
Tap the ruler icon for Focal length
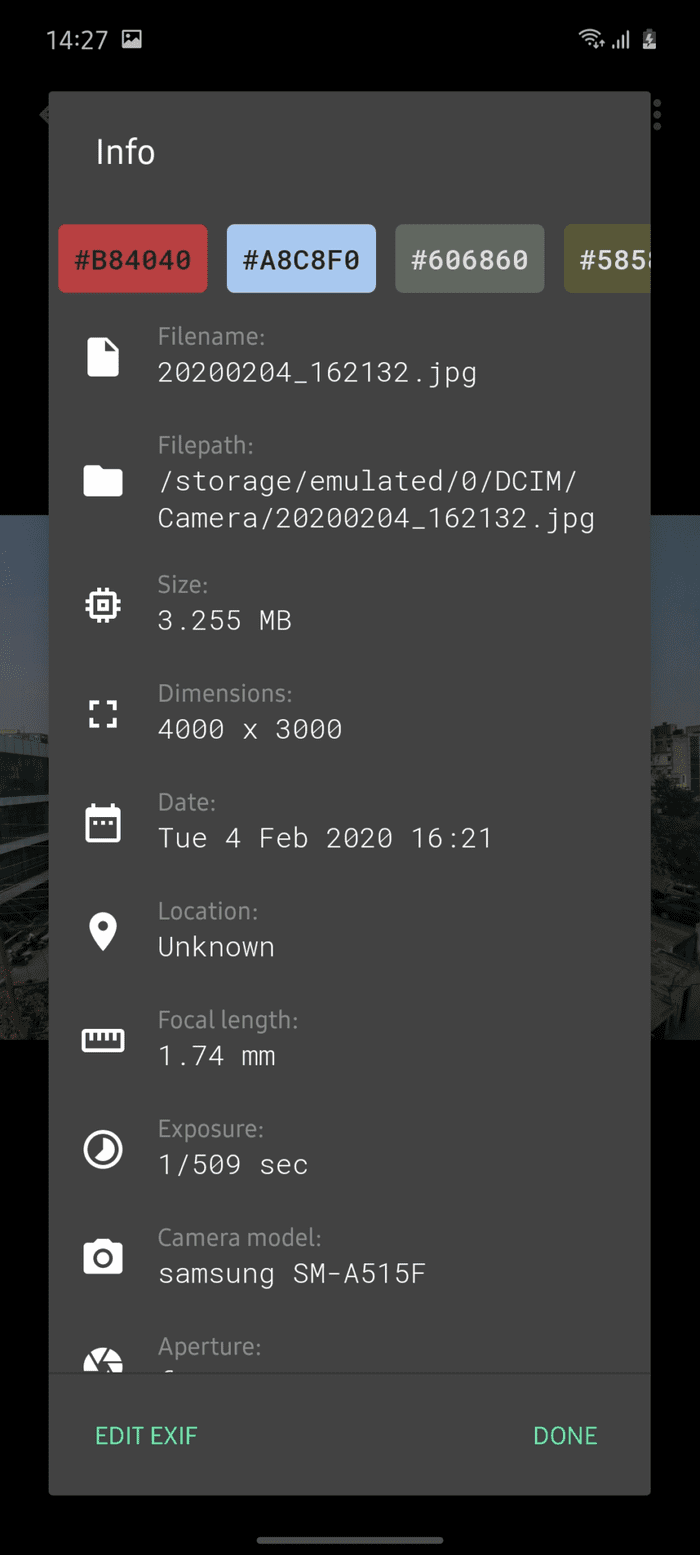[x=103, y=1041]
